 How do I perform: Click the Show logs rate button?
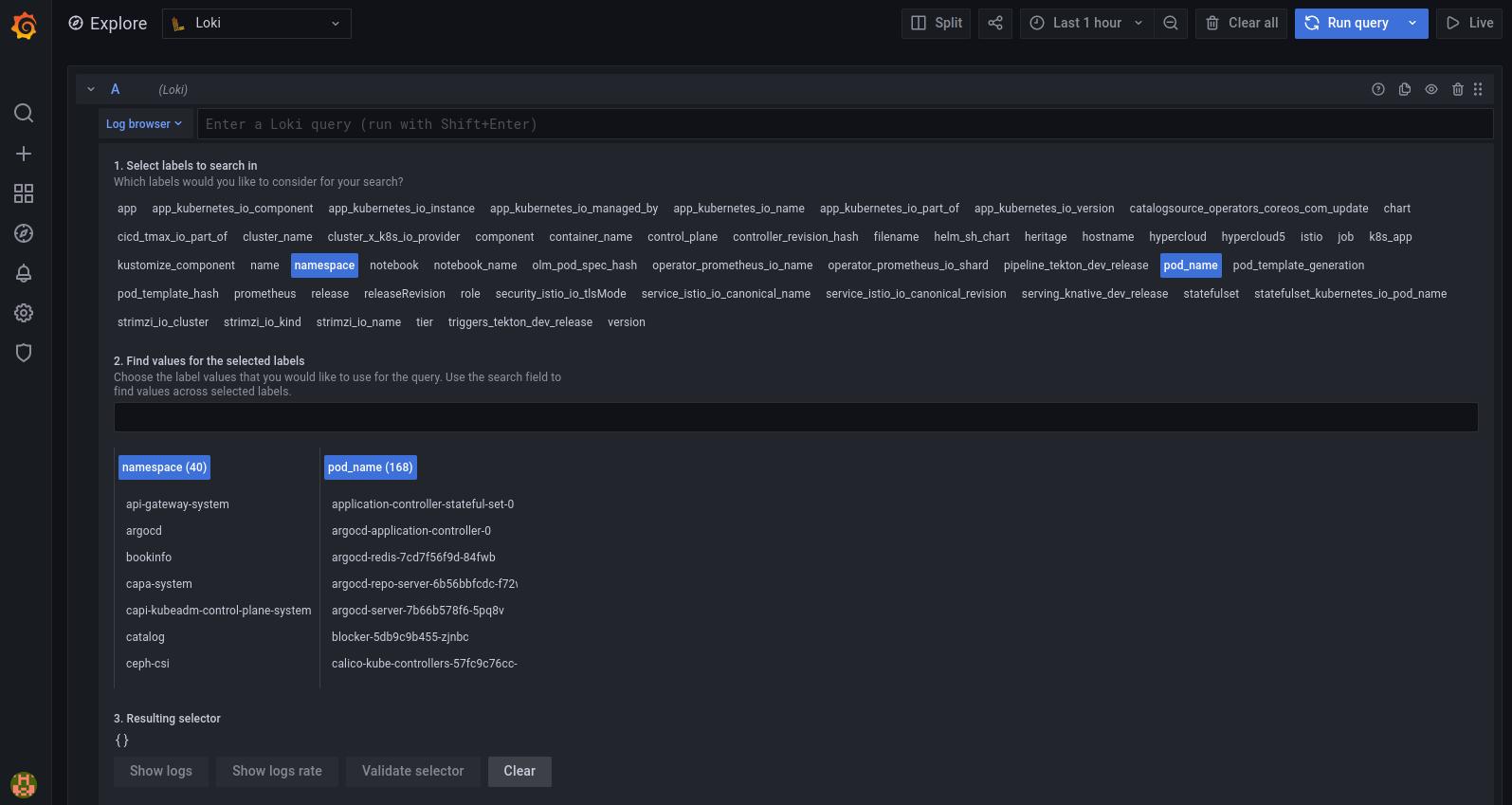pyautogui.click(x=277, y=771)
